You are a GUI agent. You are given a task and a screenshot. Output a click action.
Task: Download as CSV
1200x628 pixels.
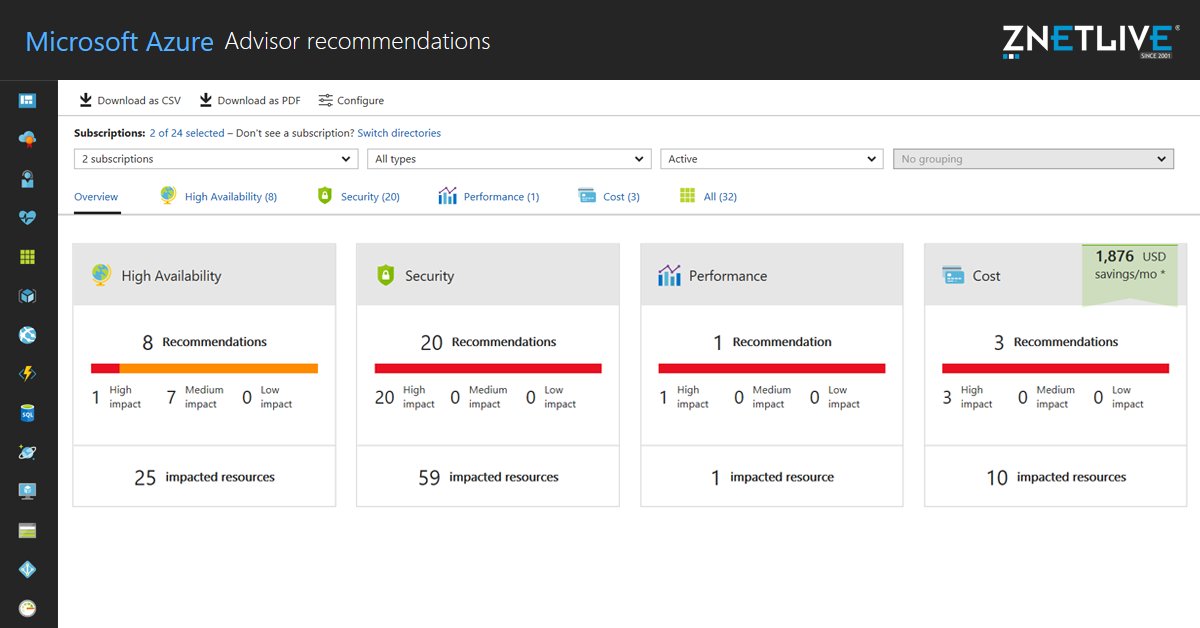click(131, 100)
